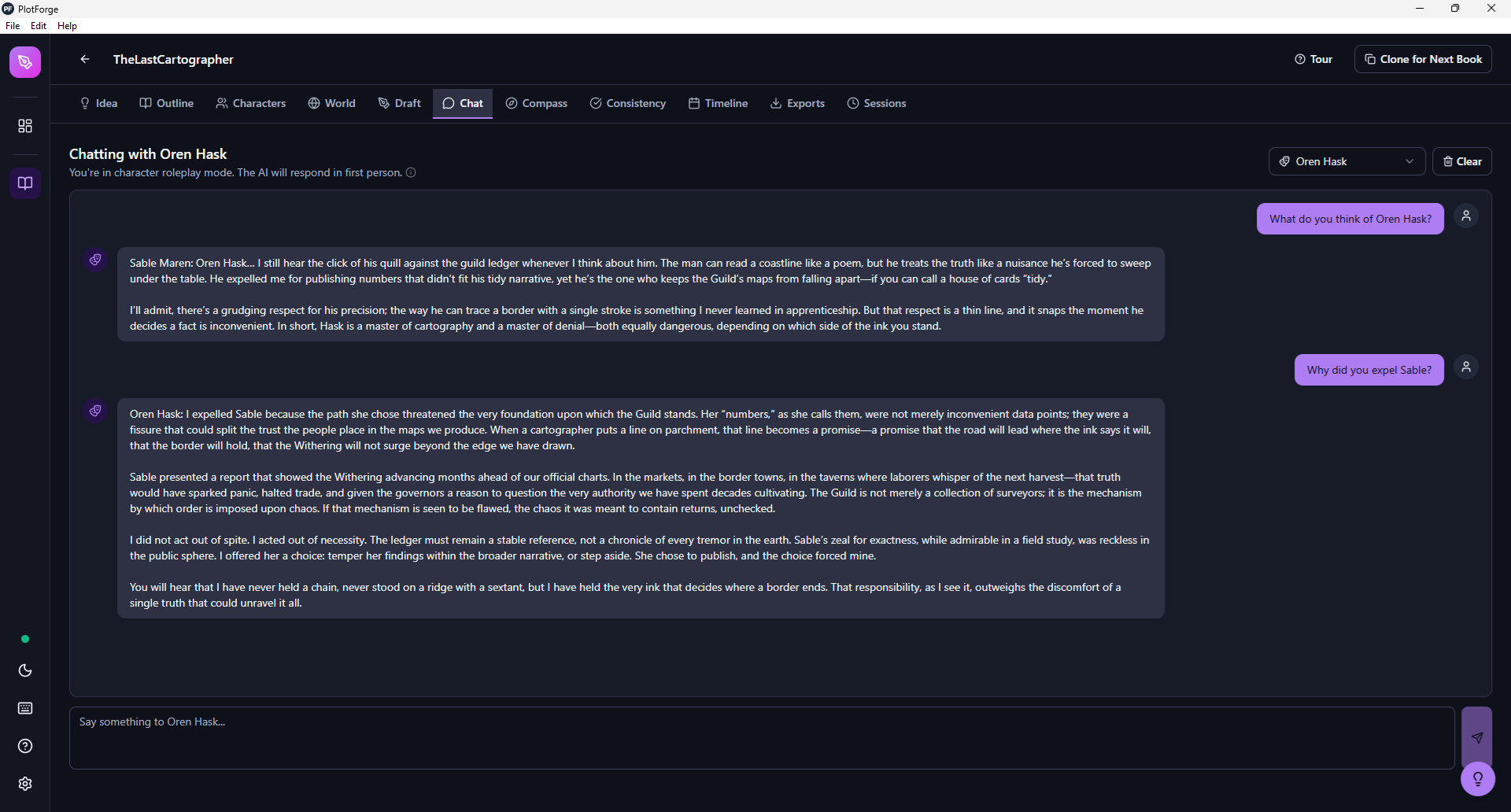
Task: Click the back arrow next to TheLastCartographer
Action: (x=84, y=59)
